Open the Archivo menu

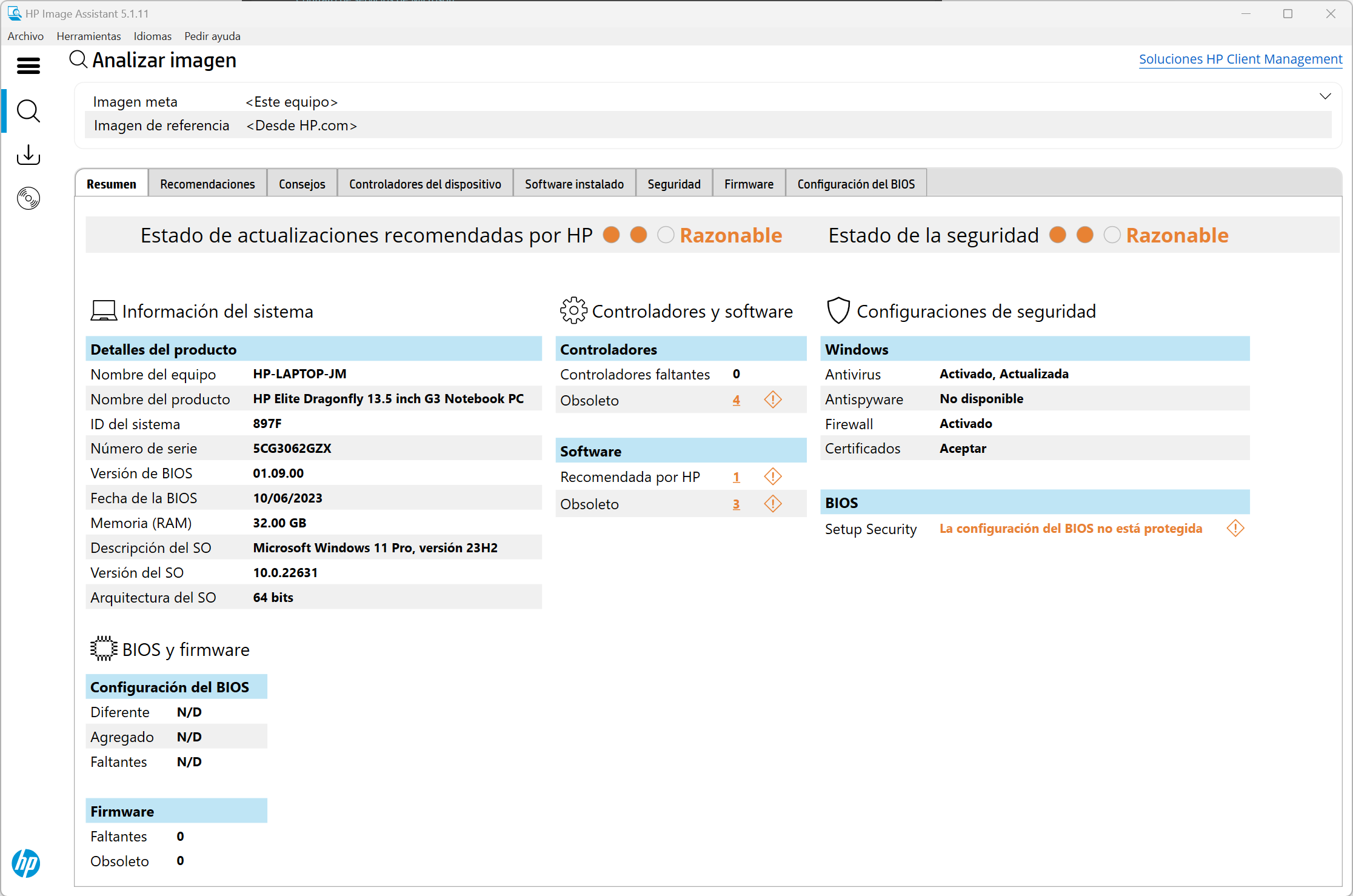(25, 36)
